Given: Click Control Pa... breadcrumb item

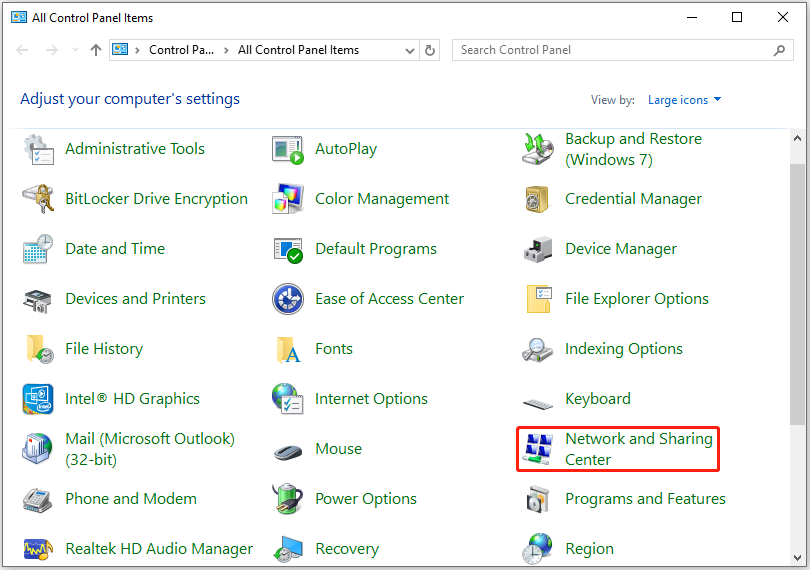Looking at the screenshot, I should click(181, 50).
